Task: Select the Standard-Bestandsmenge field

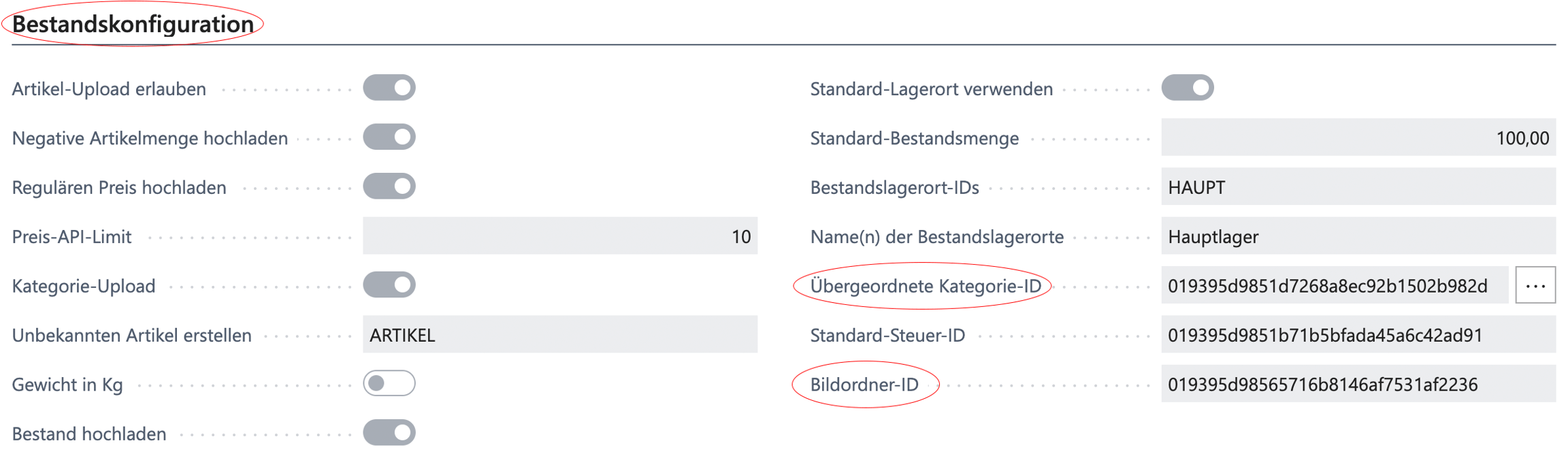Action: (x=1358, y=137)
